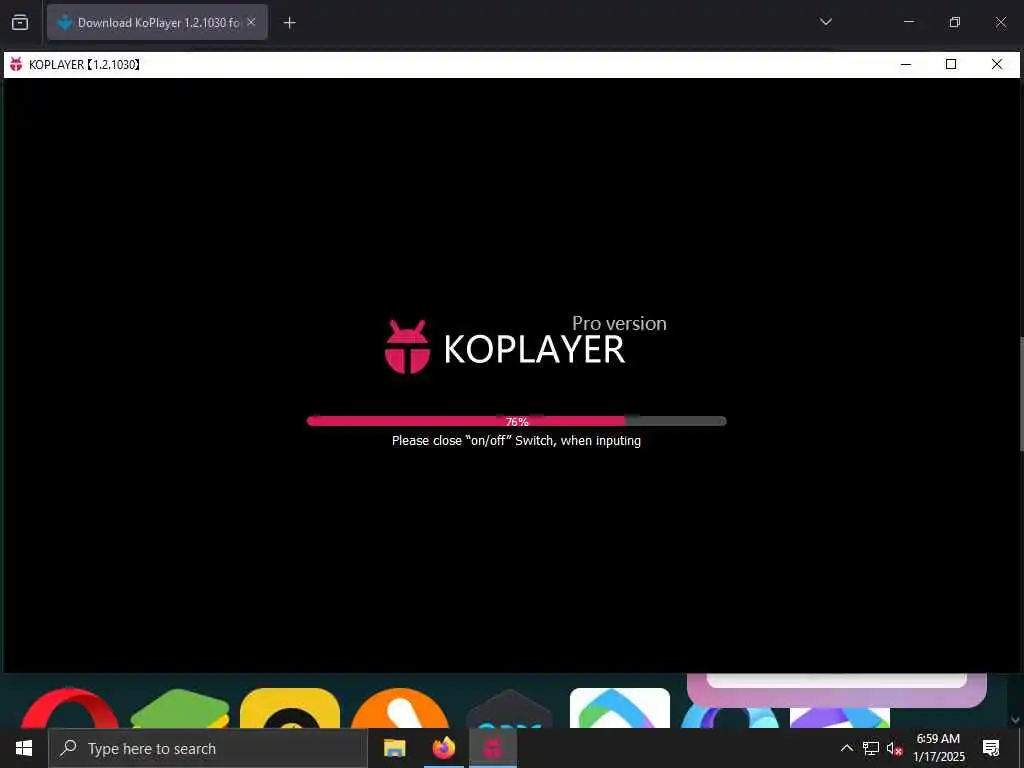
Task: Restore down the browser window
Action: click(954, 22)
